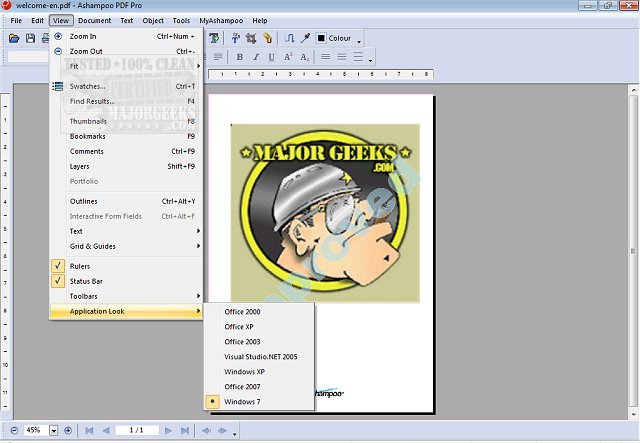
Task: Set single line spacing icon
Action: tap(325, 57)
